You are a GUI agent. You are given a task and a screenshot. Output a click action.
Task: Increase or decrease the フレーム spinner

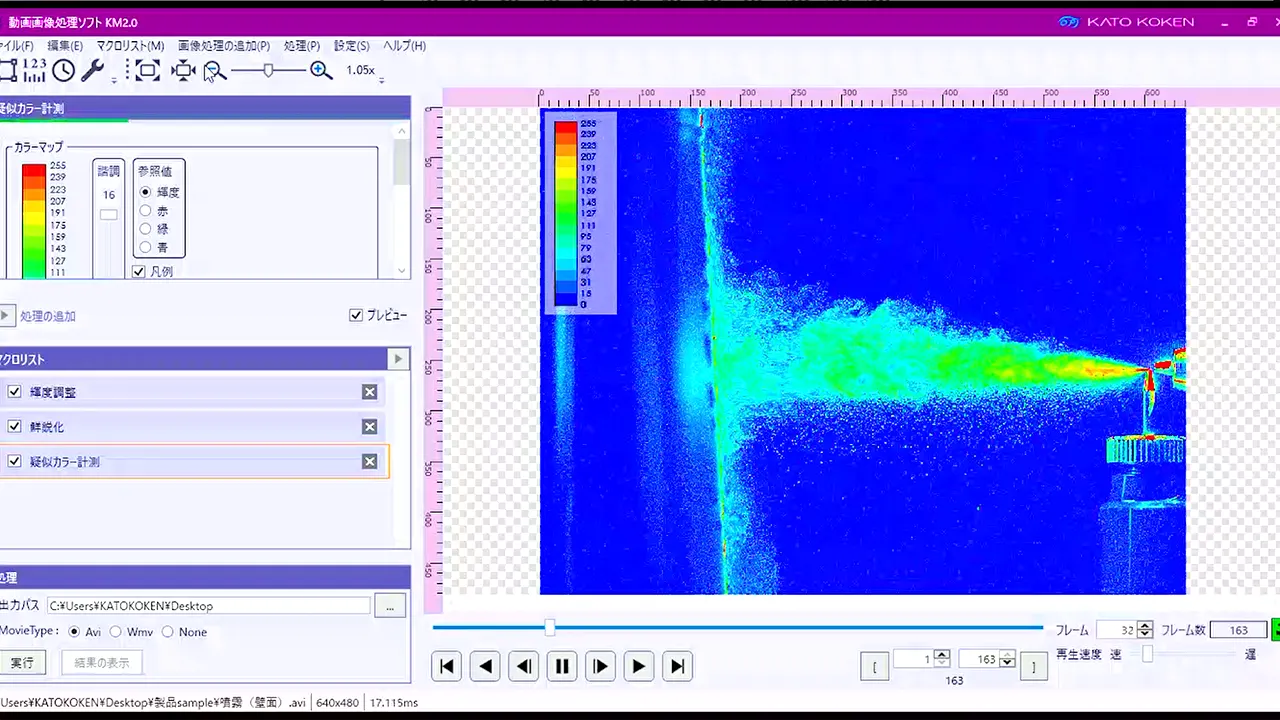point(1146,630)
